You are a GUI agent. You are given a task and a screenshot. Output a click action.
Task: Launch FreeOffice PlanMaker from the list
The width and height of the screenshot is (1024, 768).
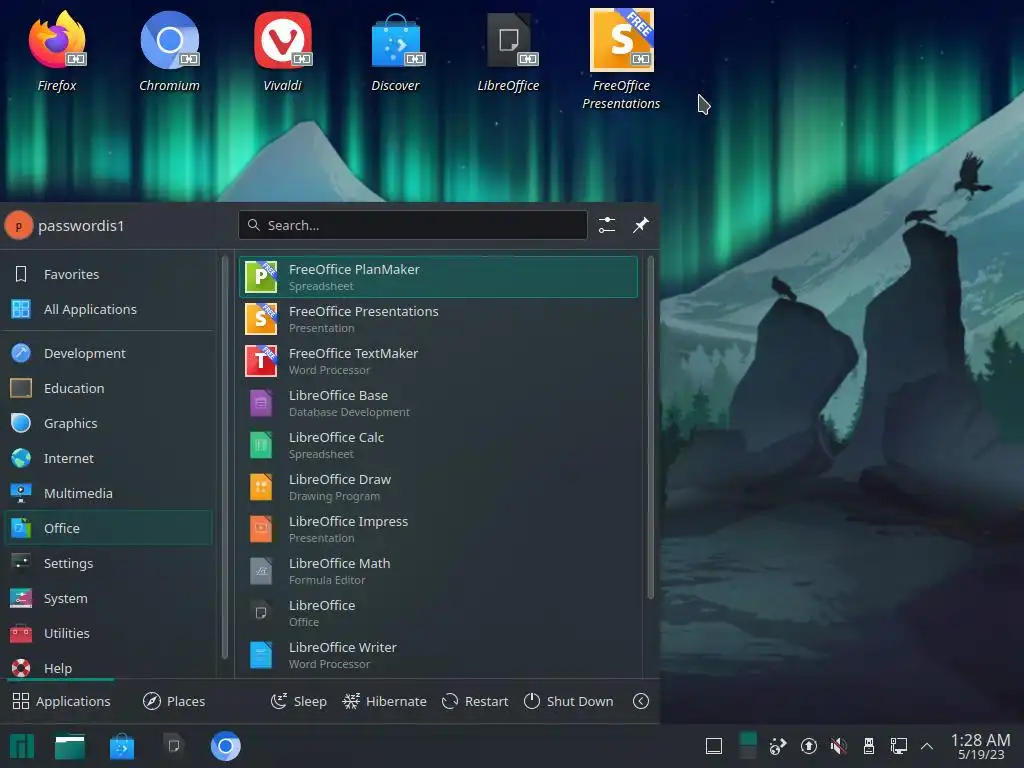click(x=438, y=277)
